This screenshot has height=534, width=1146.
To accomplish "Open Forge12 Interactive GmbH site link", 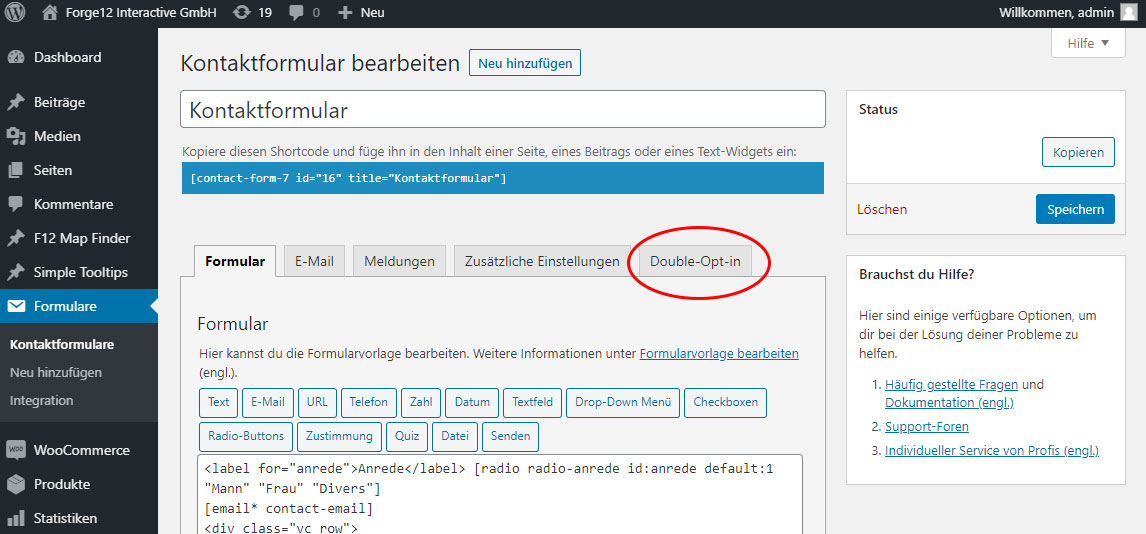I will click(129, 12).
